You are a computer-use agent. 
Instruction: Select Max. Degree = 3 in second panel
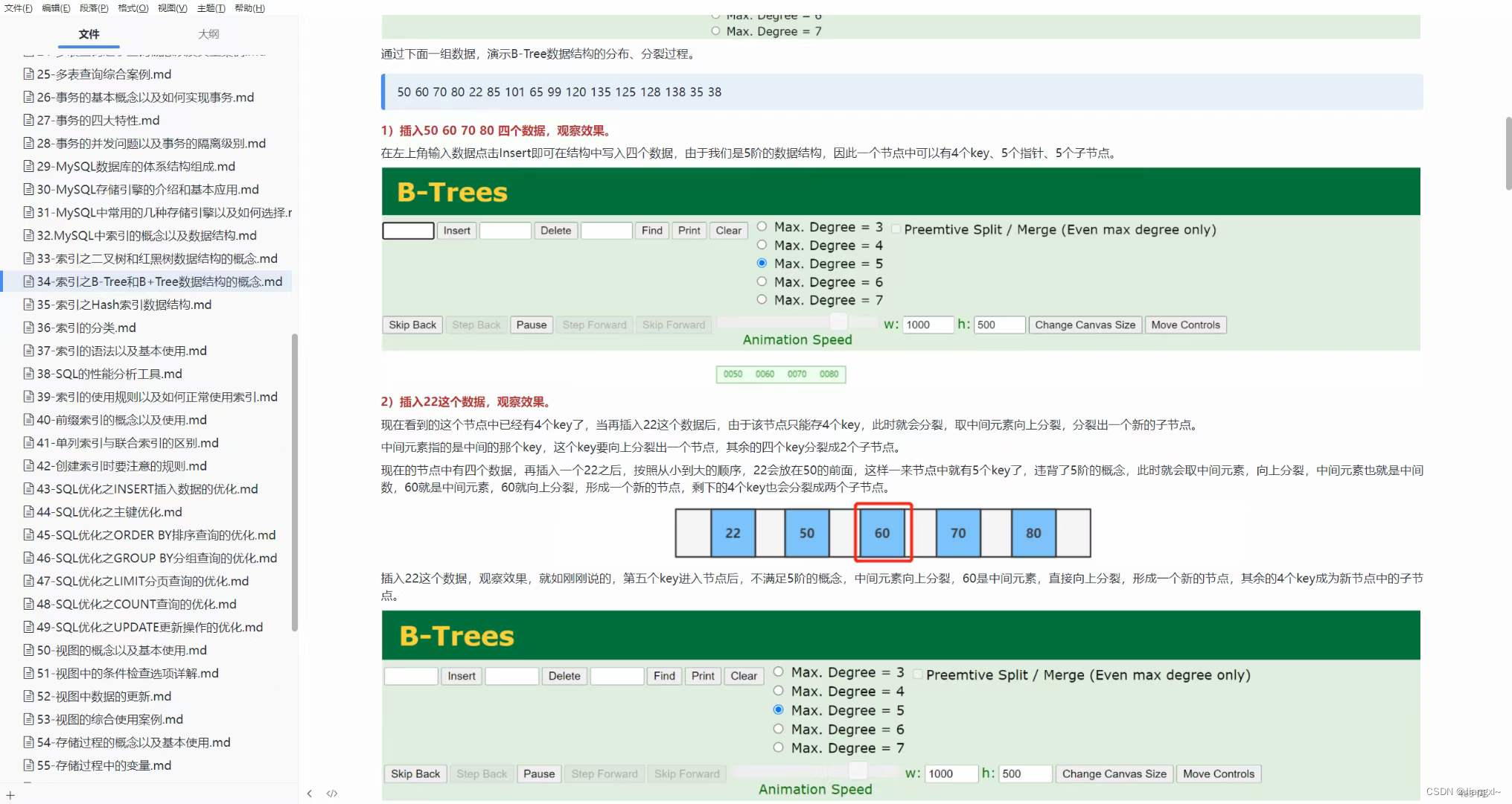[779, 671]
